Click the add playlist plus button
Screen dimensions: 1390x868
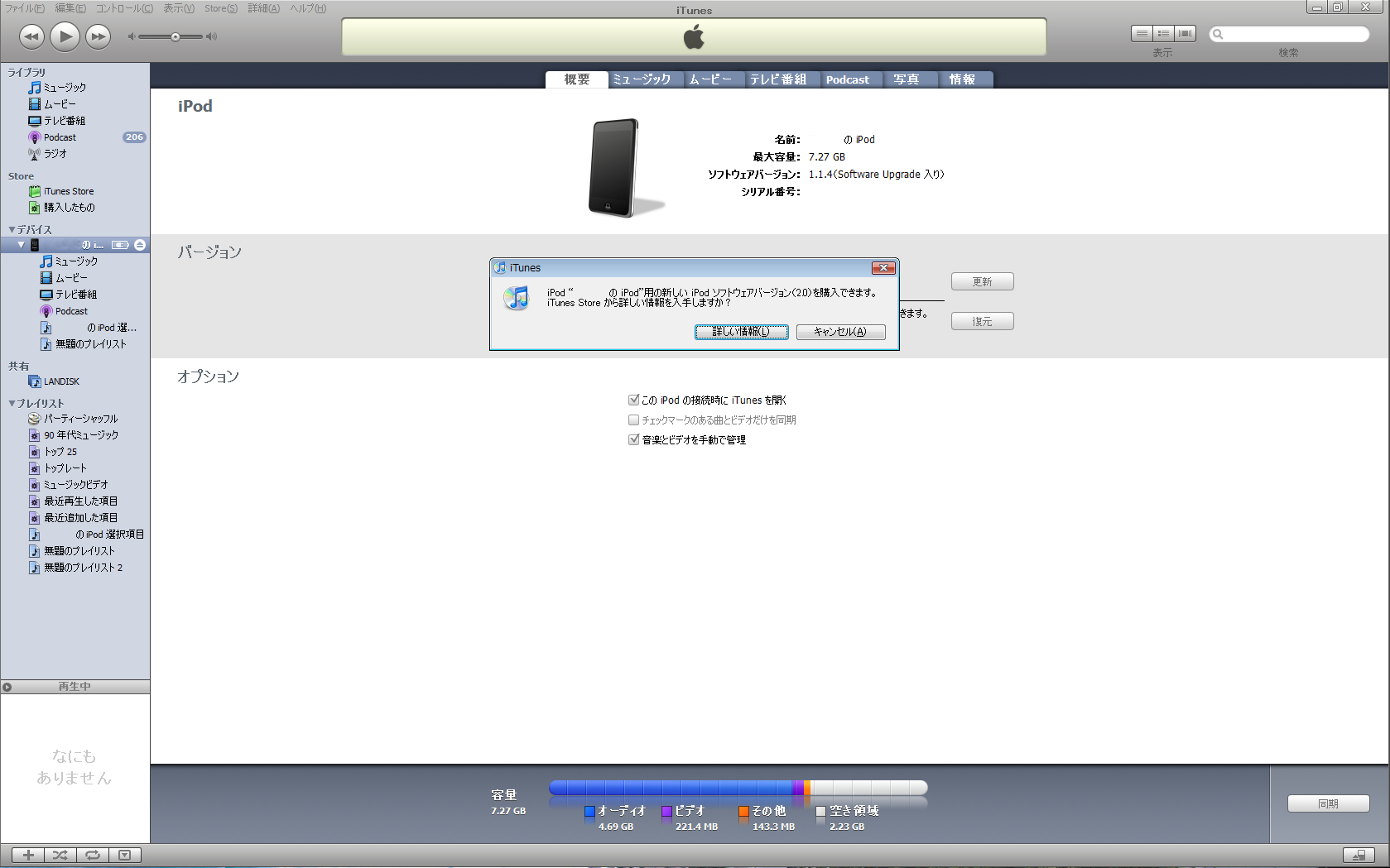tap(28, 856)
